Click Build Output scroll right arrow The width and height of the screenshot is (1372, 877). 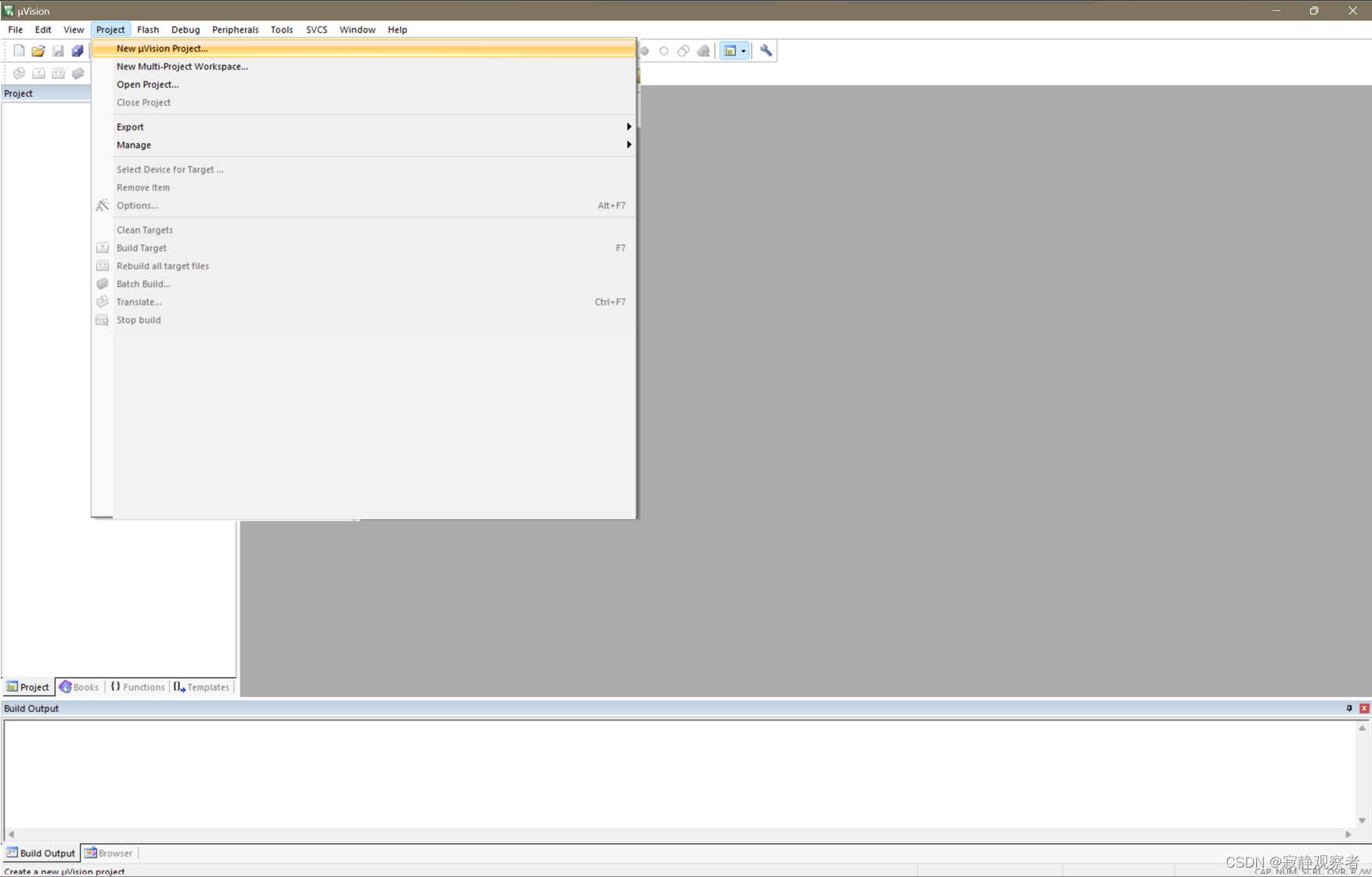point(1349,834)
